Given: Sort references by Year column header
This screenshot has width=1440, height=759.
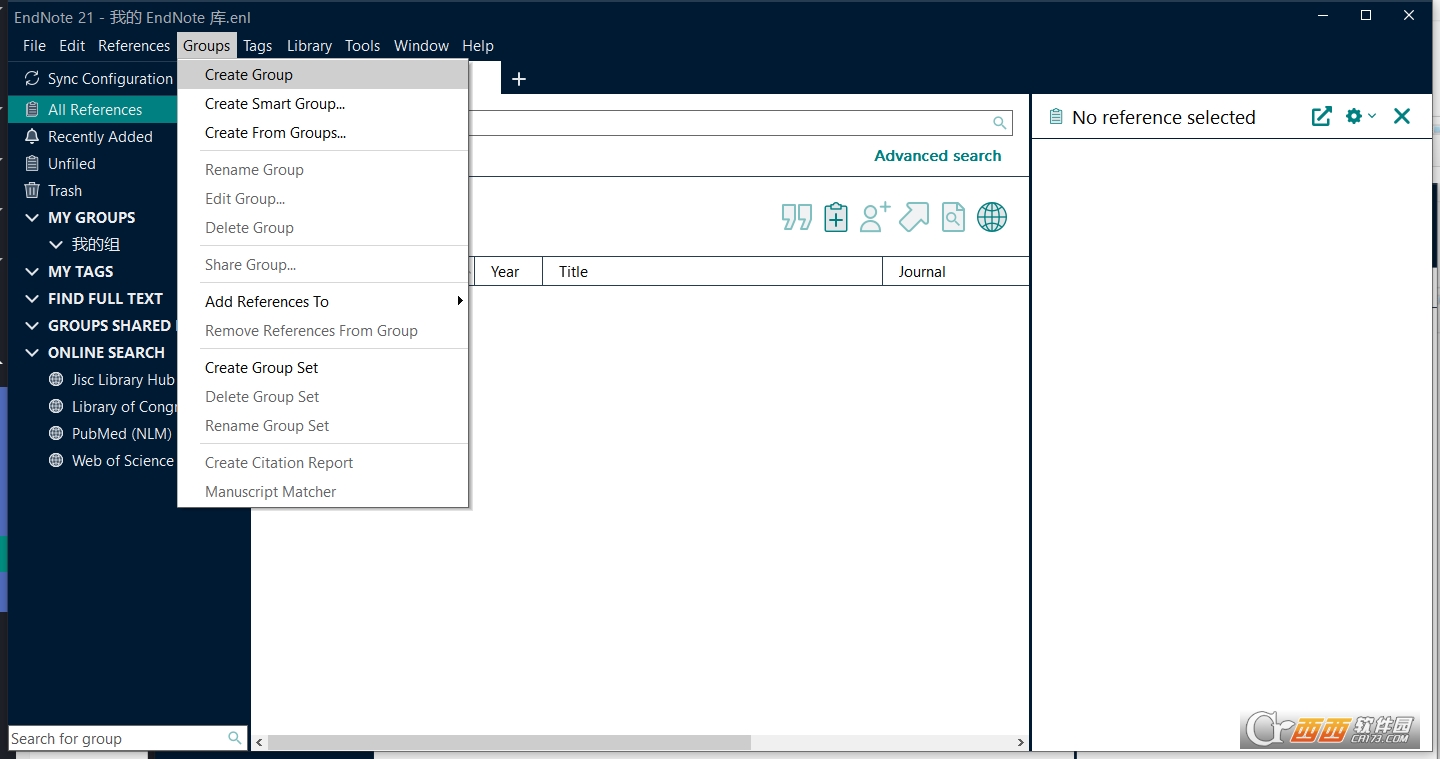Looking at the screenshot, I should (x=508, y=272).
